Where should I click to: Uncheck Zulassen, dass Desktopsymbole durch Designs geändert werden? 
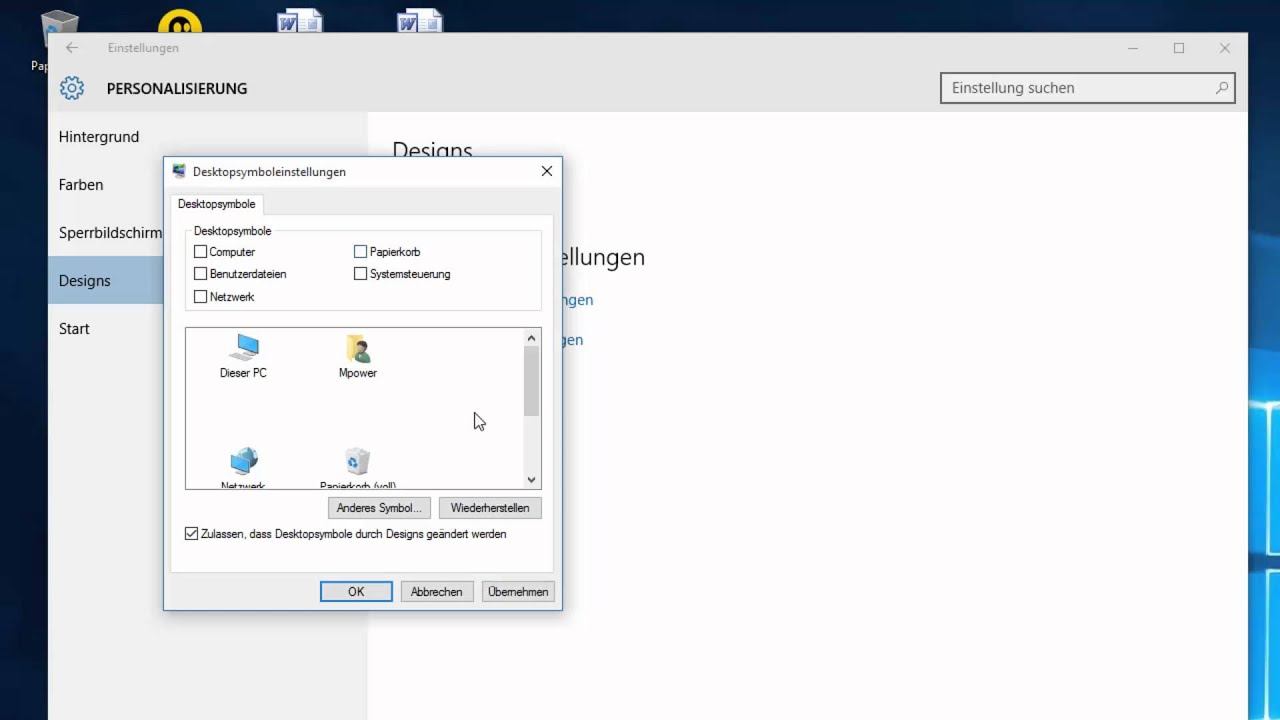tap(191, 534)
